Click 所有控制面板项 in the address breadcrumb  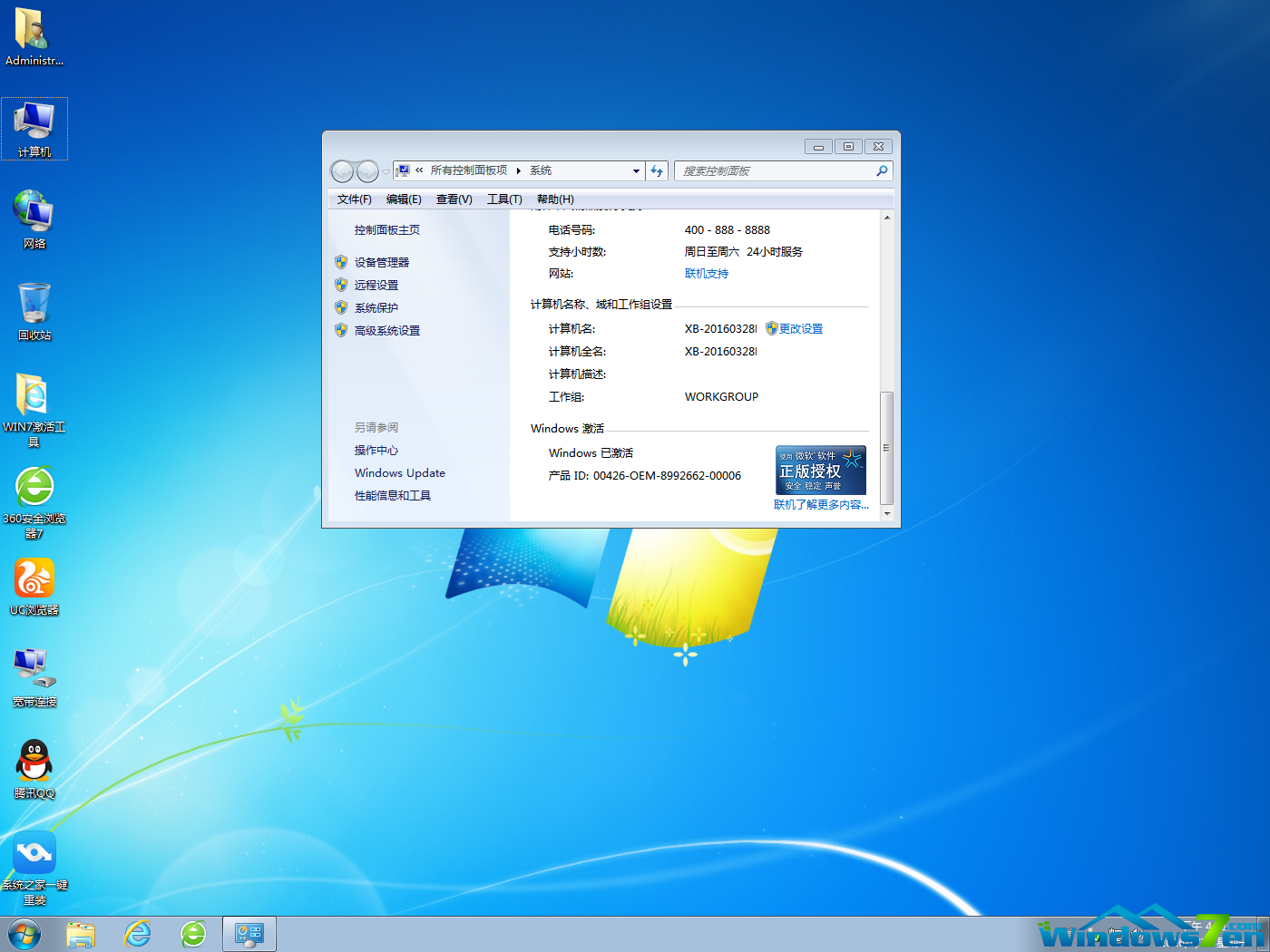point(469,170)
